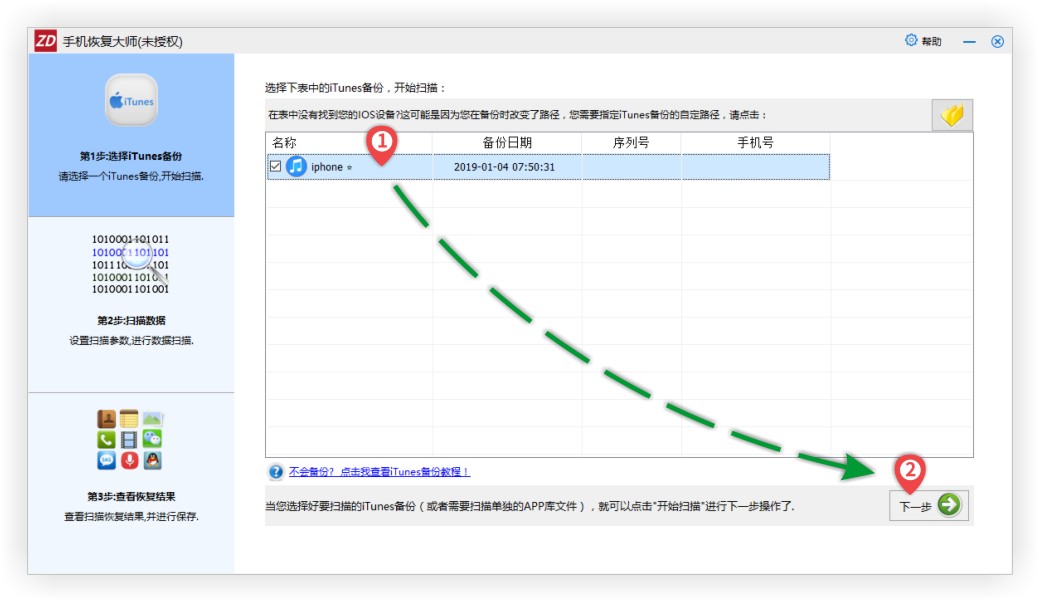Toggle the iphone backup checkbox
Viewport: 1040px width, 602px height.
pyautogui.click(x=275, y=166)
